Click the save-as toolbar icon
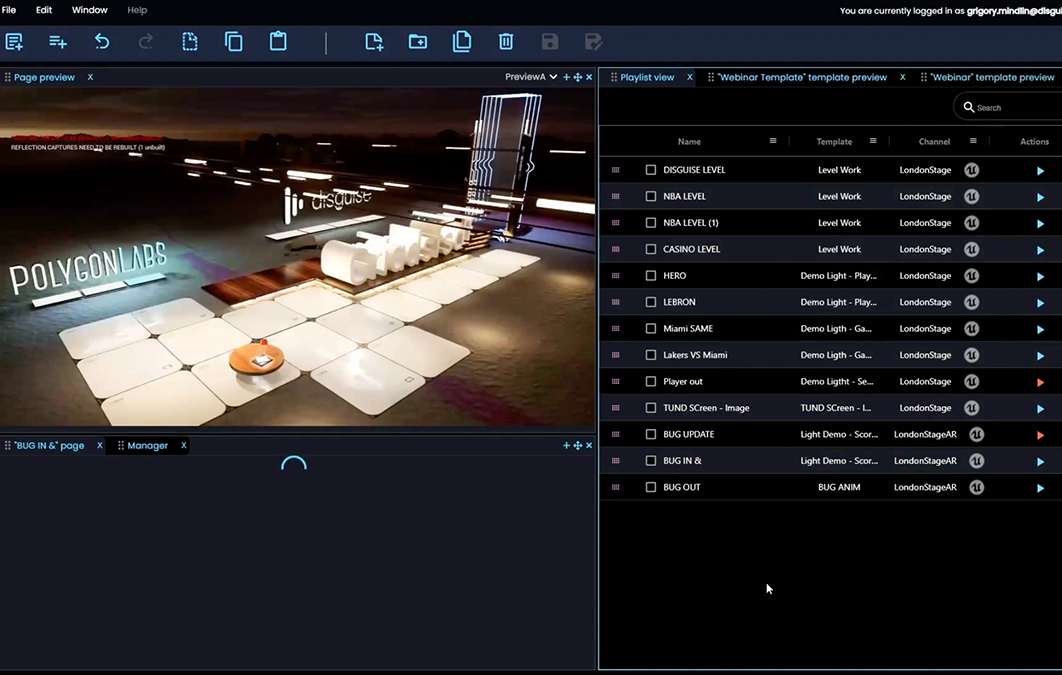 point(593,42)
